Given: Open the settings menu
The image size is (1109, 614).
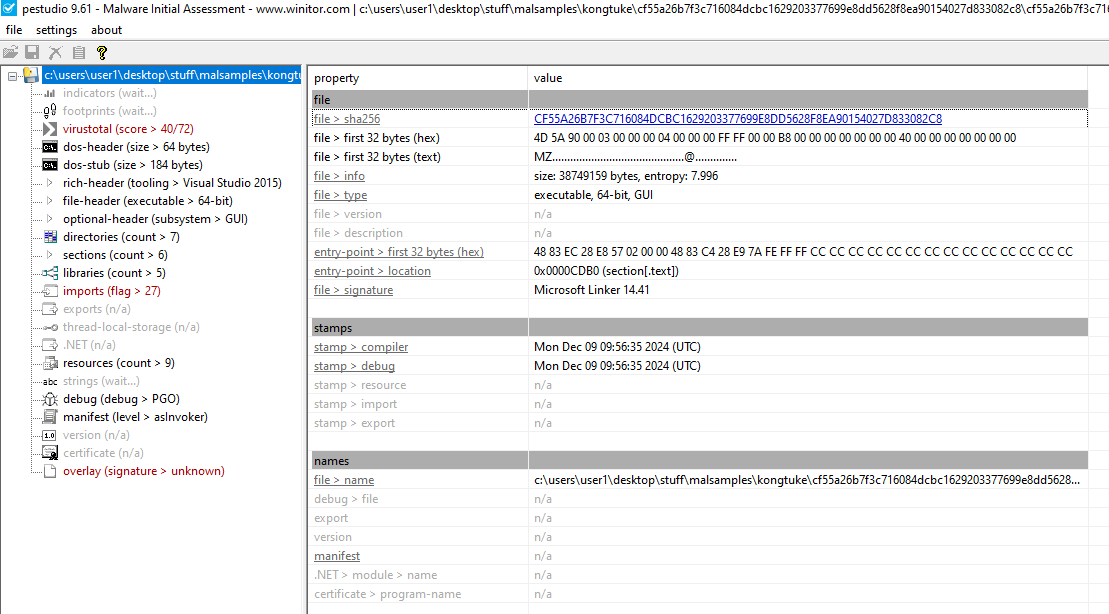Looking at the screenshot, I should click(57, 30).
